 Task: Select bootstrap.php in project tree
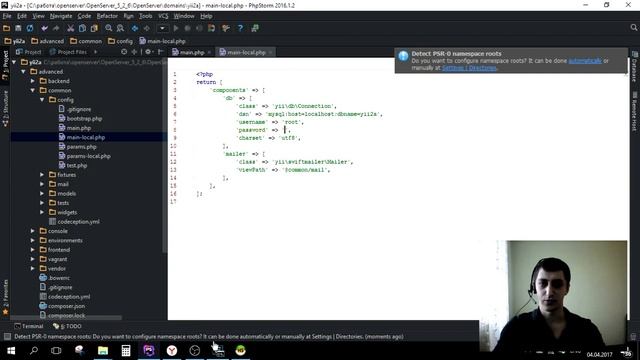[84, 118]
